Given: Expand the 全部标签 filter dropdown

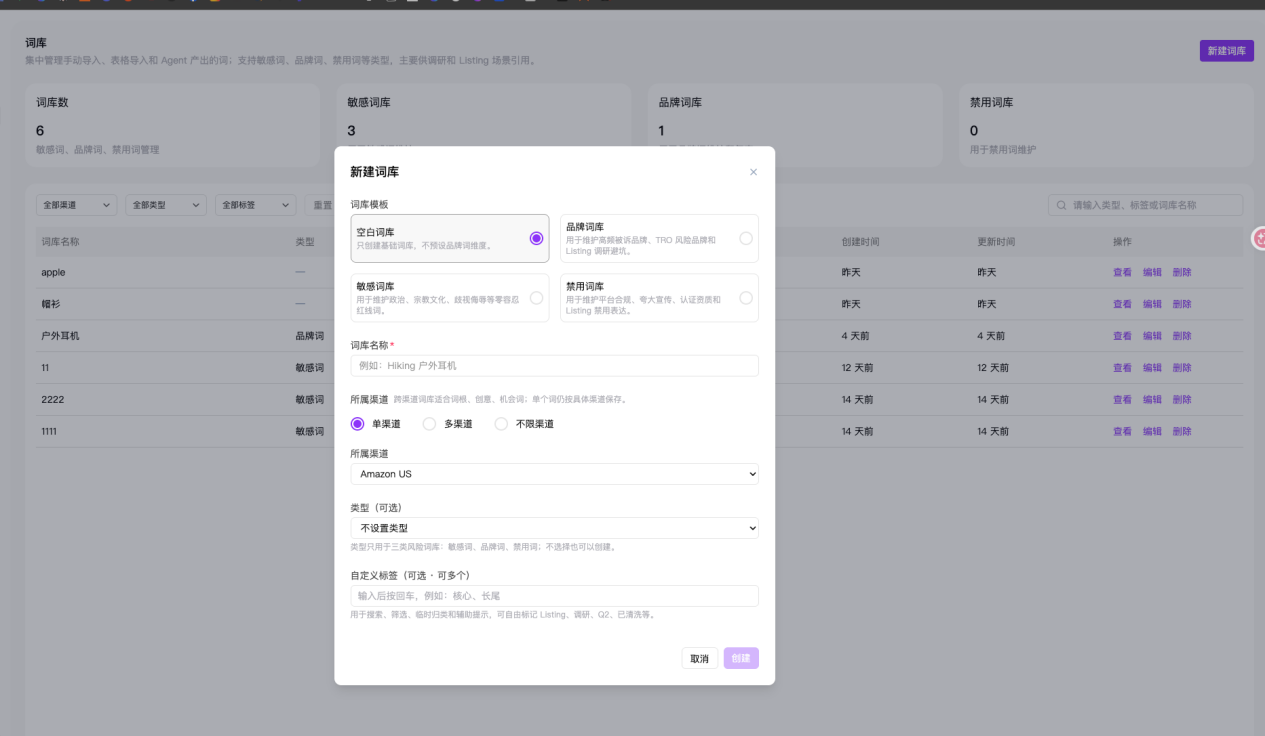Looking at the screenshot, I should [x=256, y=205].
